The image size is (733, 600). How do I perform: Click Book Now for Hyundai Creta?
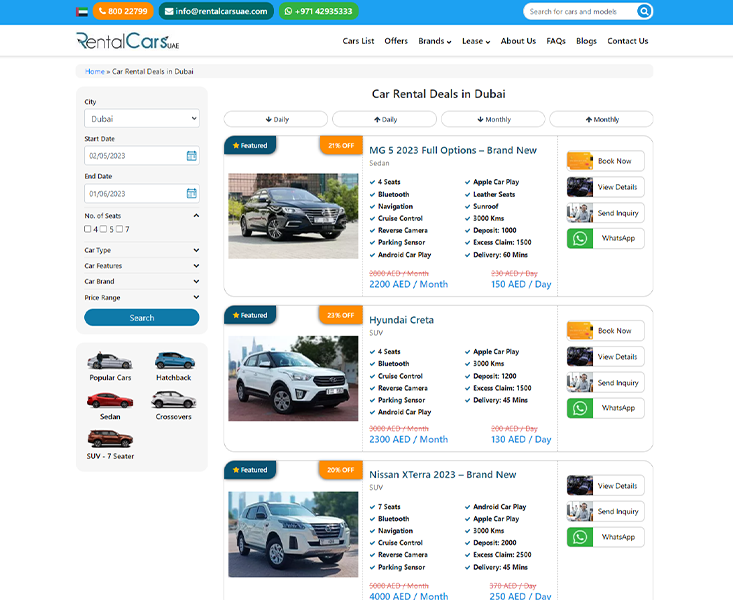(605, 331)
